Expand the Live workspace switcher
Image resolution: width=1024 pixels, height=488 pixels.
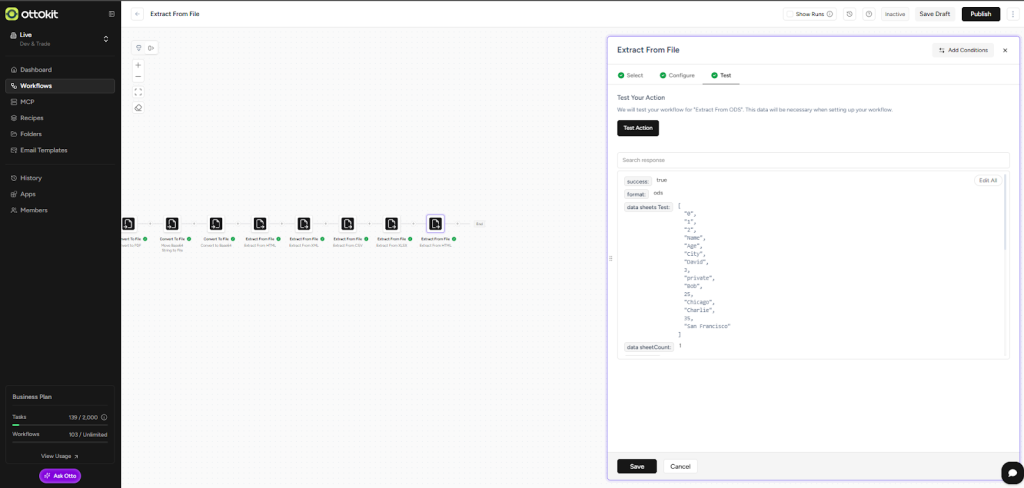click(x=106, y=39)
